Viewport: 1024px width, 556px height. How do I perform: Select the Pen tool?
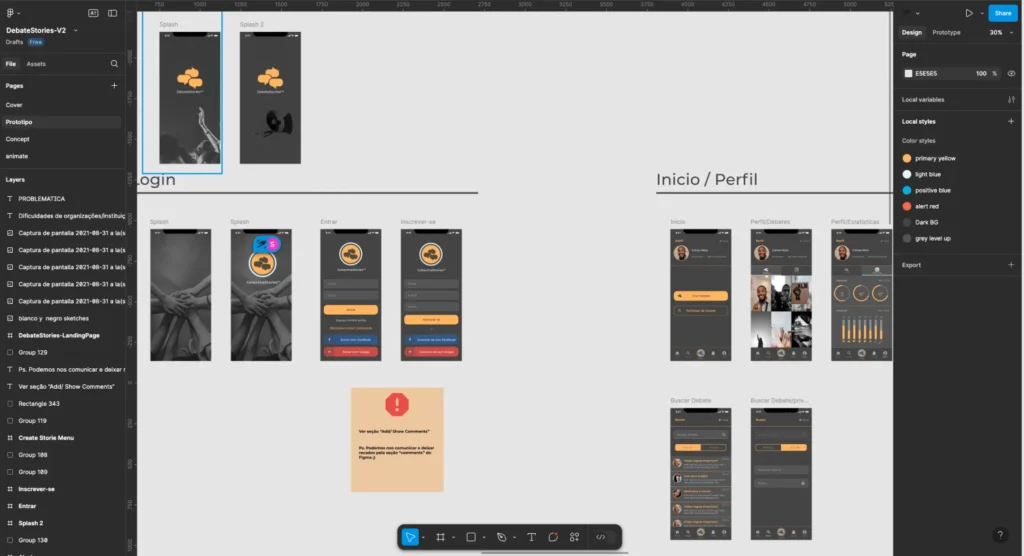click(x=502, y=537)
